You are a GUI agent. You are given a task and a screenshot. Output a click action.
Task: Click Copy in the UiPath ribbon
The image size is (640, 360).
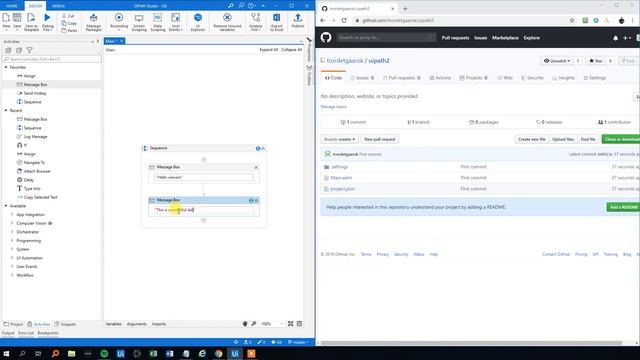pos(69,23)
